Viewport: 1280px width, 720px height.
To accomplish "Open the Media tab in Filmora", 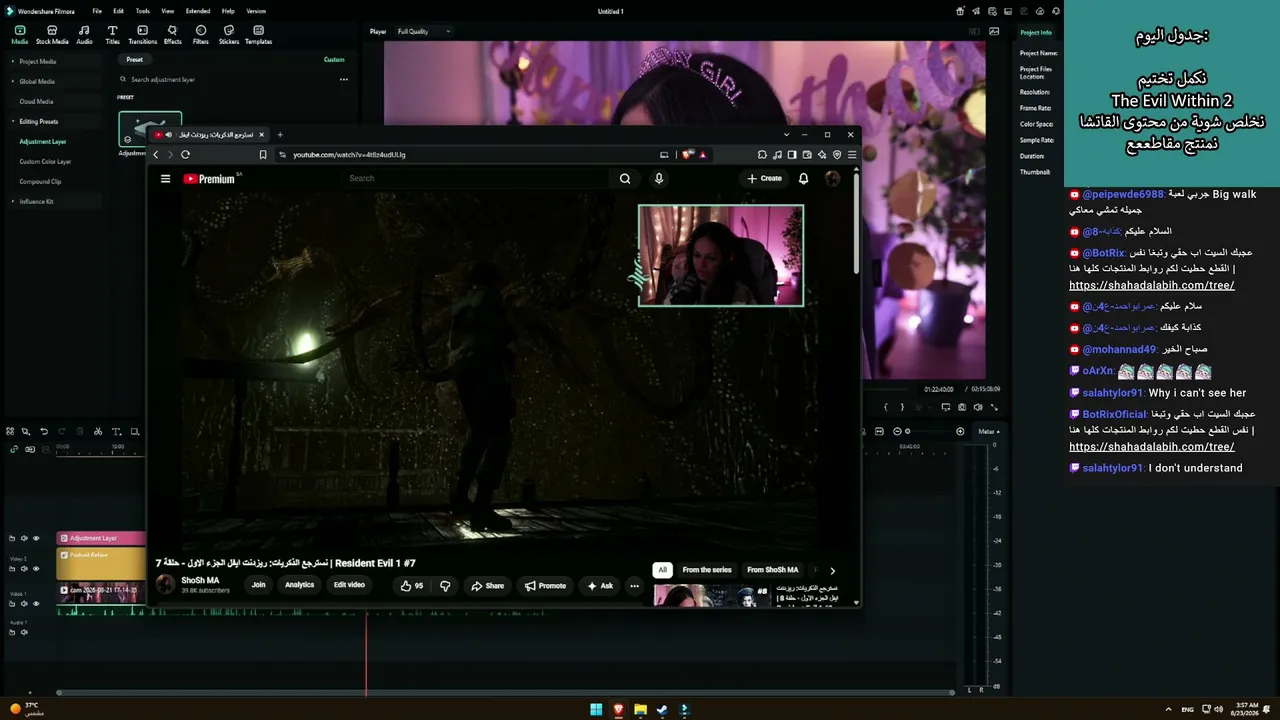I will point(19,35).
